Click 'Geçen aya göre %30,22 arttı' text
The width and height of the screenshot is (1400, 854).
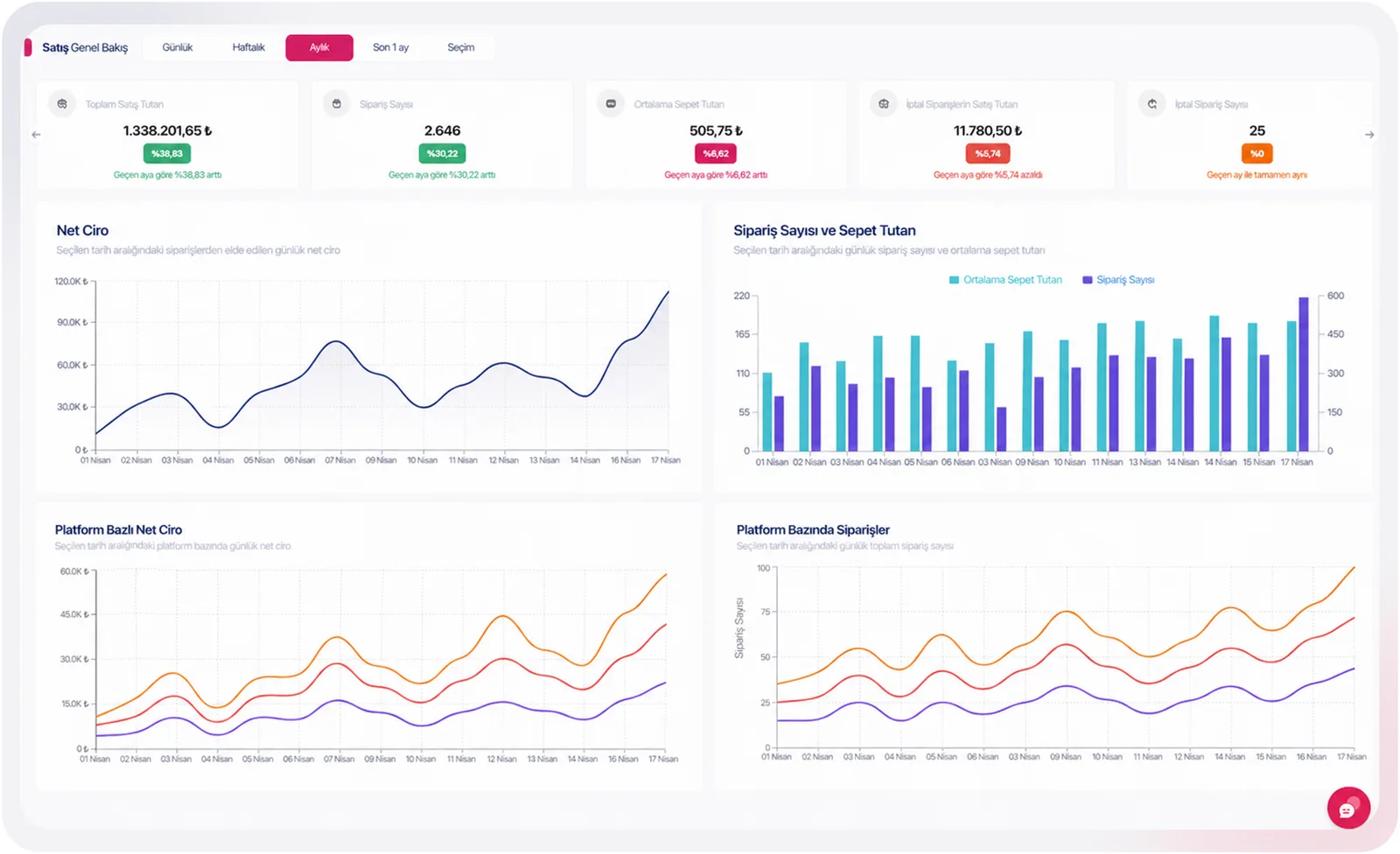click(442, 175)
